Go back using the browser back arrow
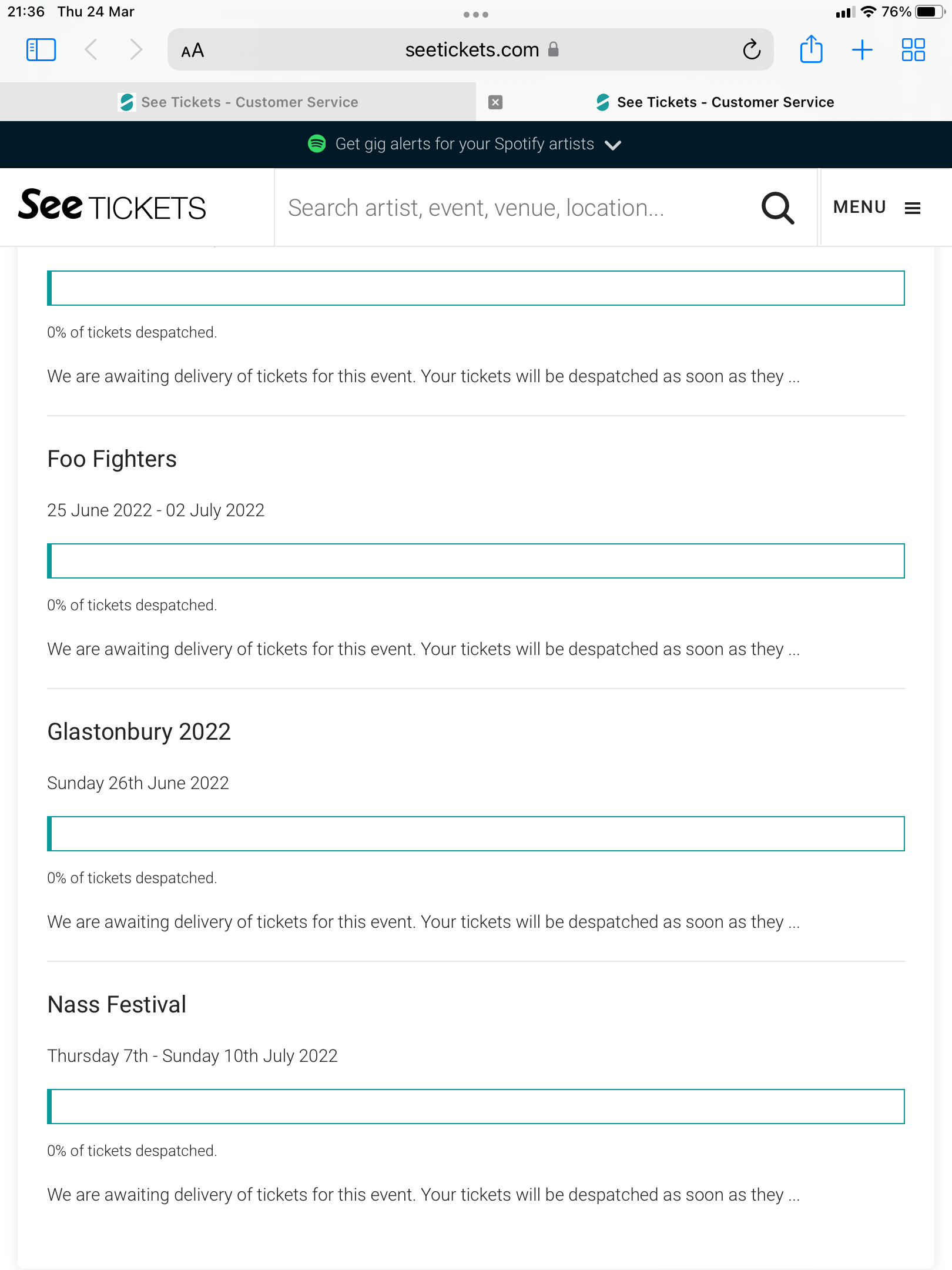952x1270 pixels. point(91,50)
